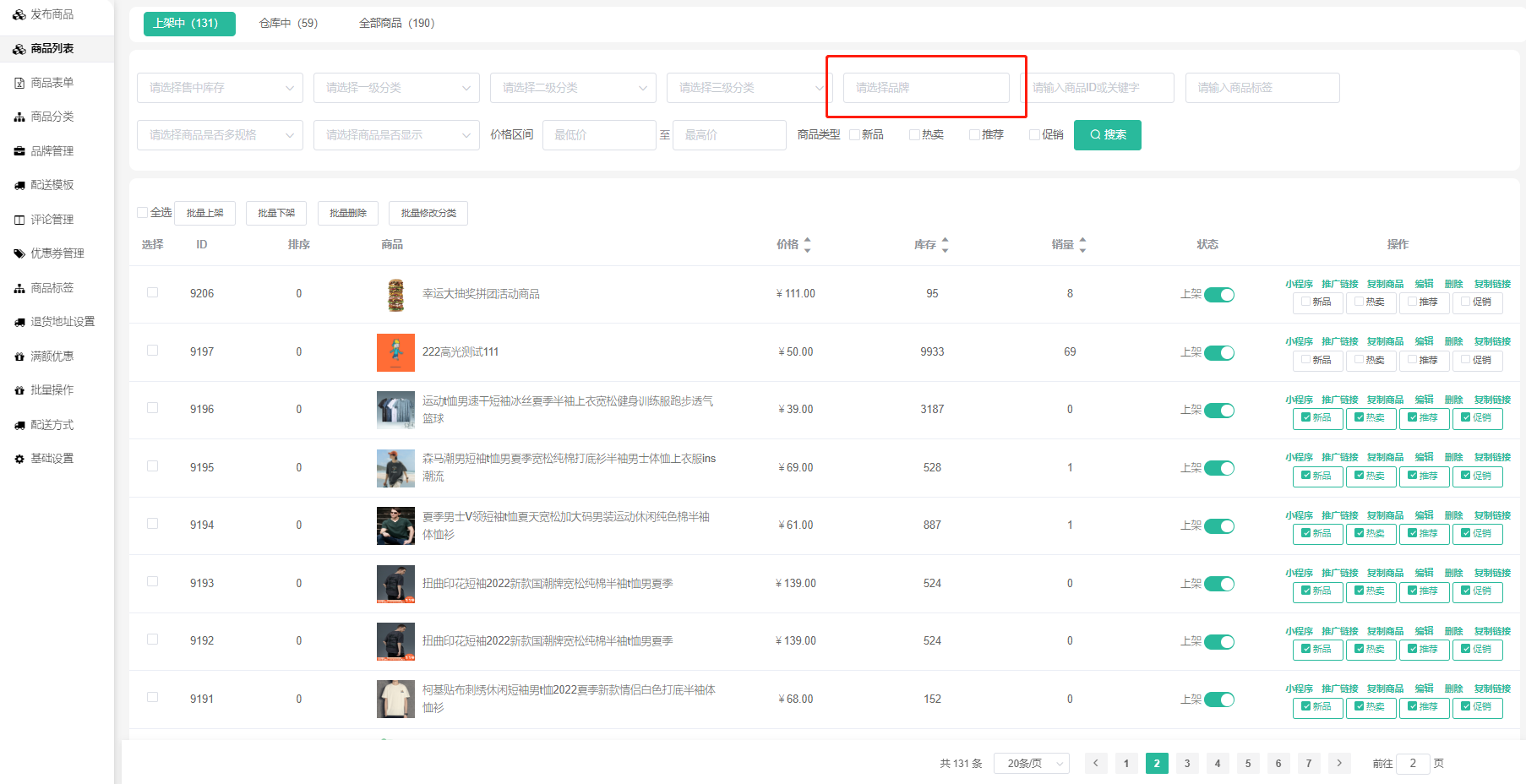Image resolution: width=1526 pixels, height=784 pixels.
Task: Sort the list by 销量 arrows
Action: pos(1082,245)
